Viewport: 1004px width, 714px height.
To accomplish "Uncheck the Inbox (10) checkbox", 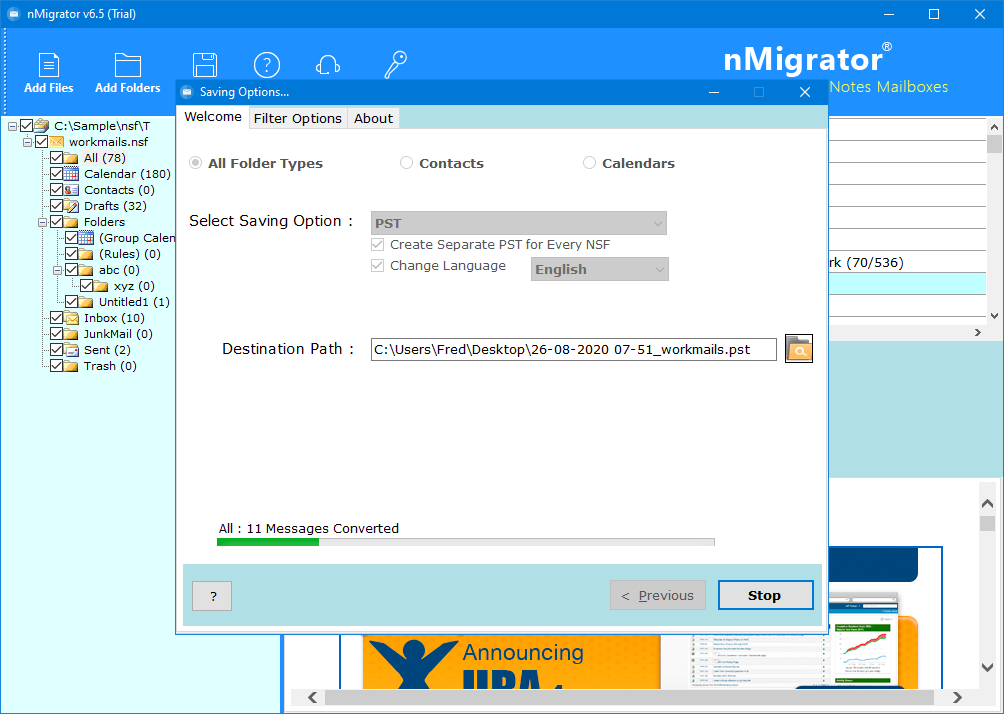I will (56, 318).
